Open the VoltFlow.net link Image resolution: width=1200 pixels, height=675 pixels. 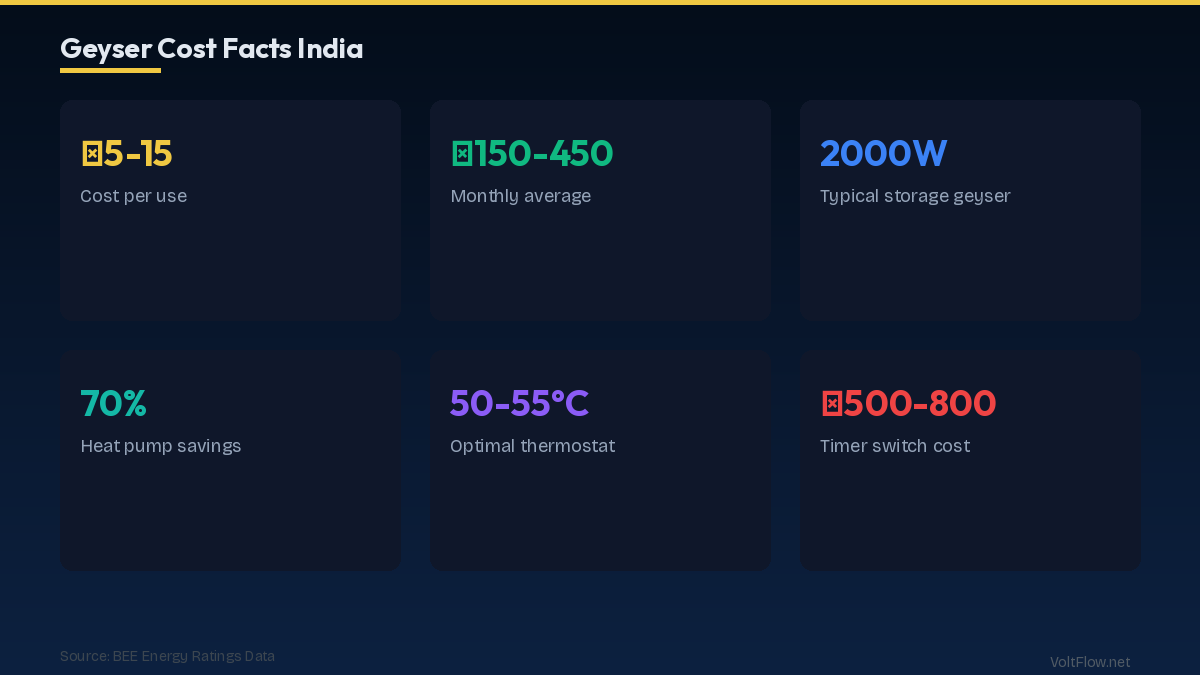(x=1089, y=662)
